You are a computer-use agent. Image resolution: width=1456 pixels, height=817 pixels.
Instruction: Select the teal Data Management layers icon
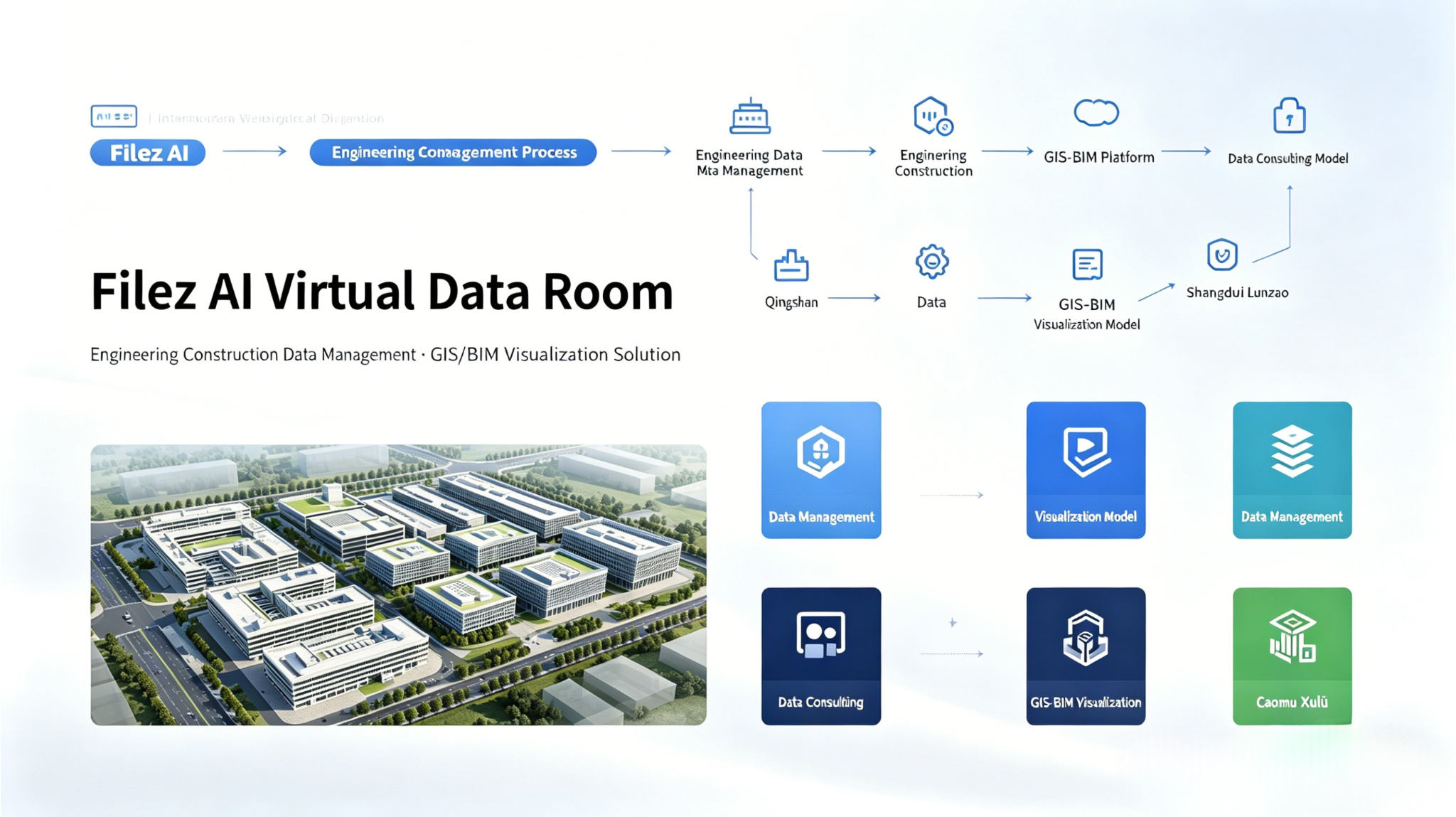[1292, 449]
